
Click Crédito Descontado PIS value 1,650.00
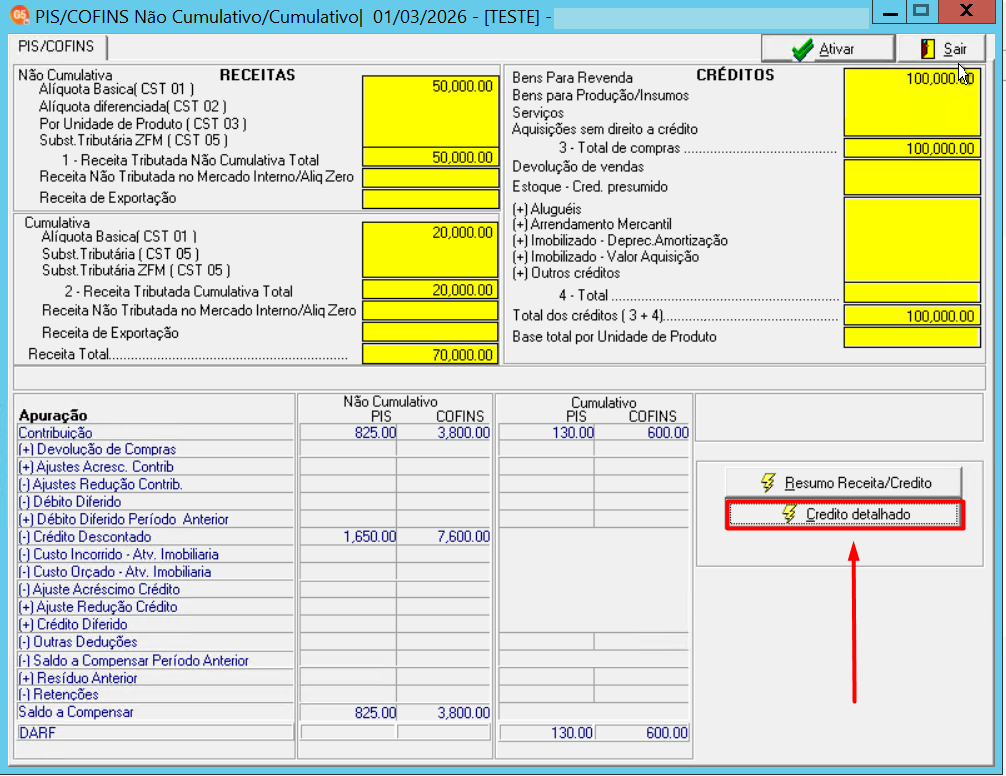tap(370, 537)
